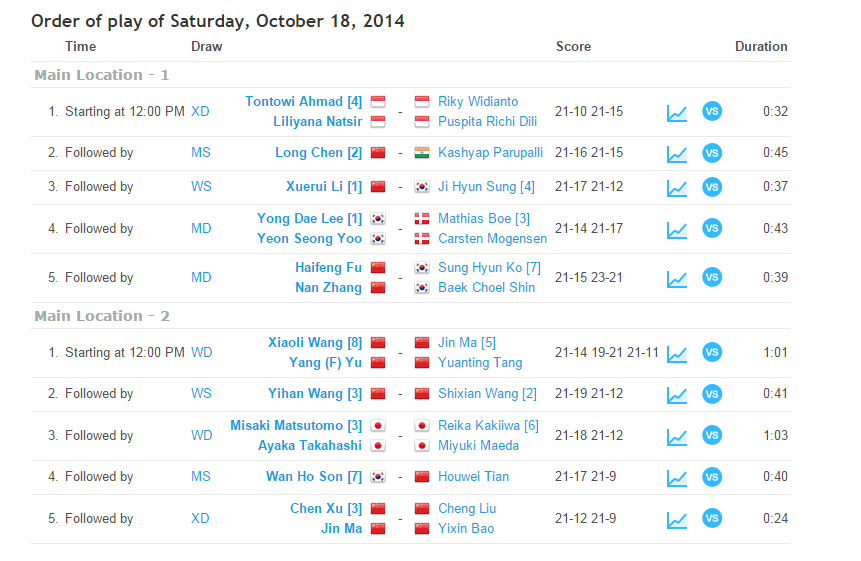The width and height of the screenshot is (861, 561).
Task: Click Yixin Bao player name
Action: (467, 529)
